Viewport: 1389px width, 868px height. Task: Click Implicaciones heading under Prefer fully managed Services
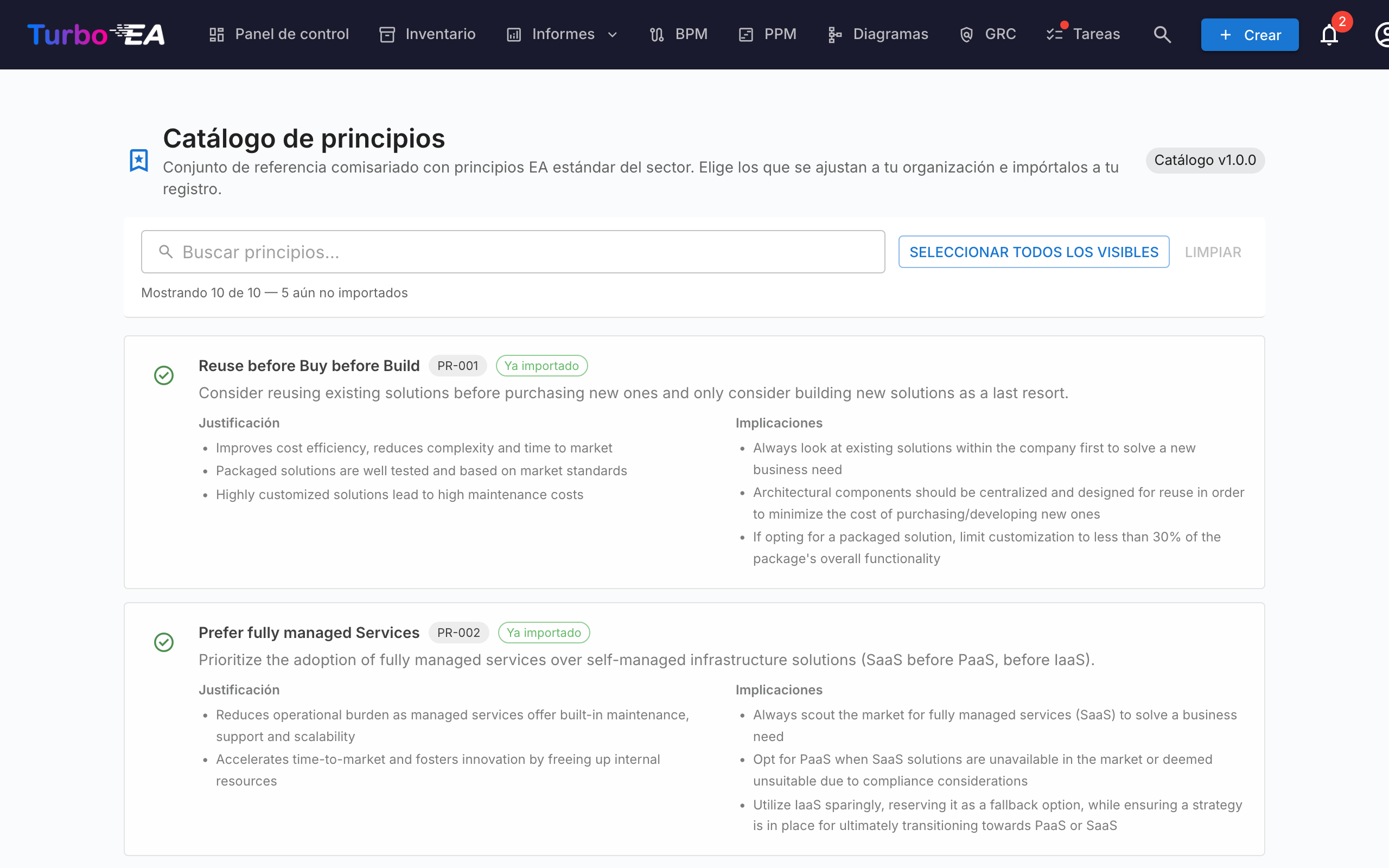click(x=779, y=690)
